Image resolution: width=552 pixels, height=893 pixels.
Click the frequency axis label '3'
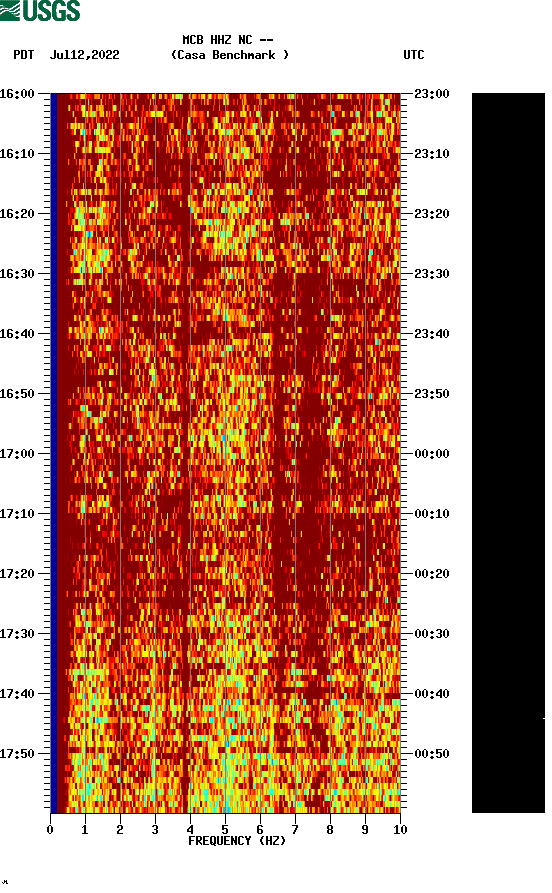point(155,830)
